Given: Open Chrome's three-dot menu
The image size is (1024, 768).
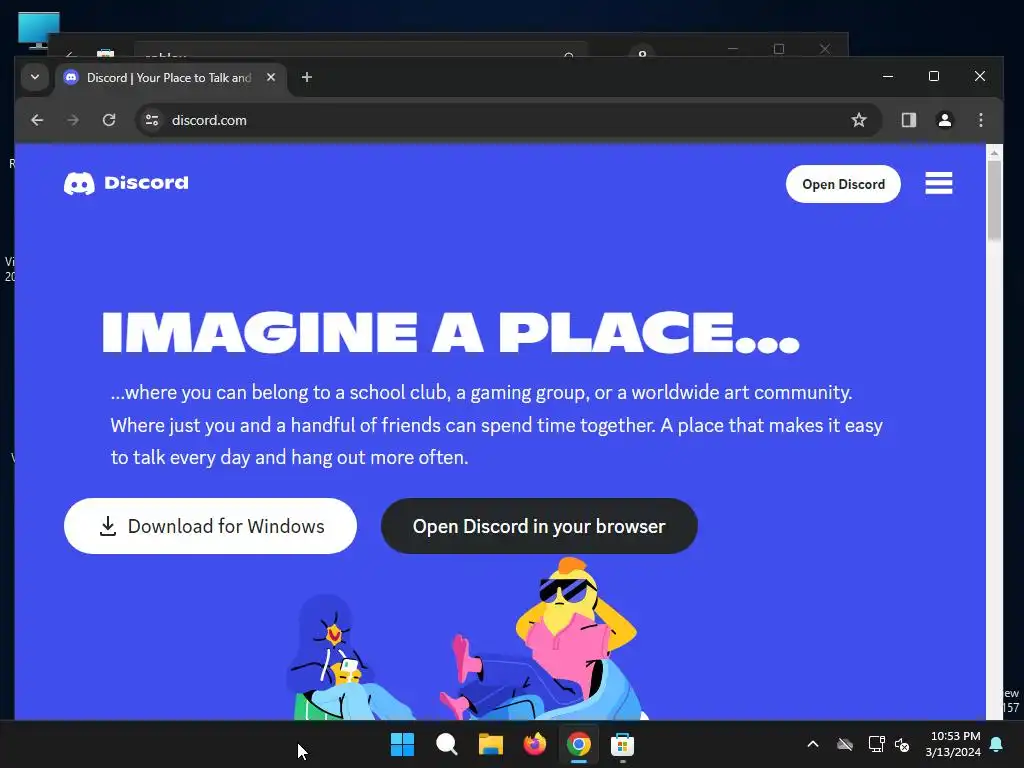Looking at the screenshot, I should pos(980,120).
